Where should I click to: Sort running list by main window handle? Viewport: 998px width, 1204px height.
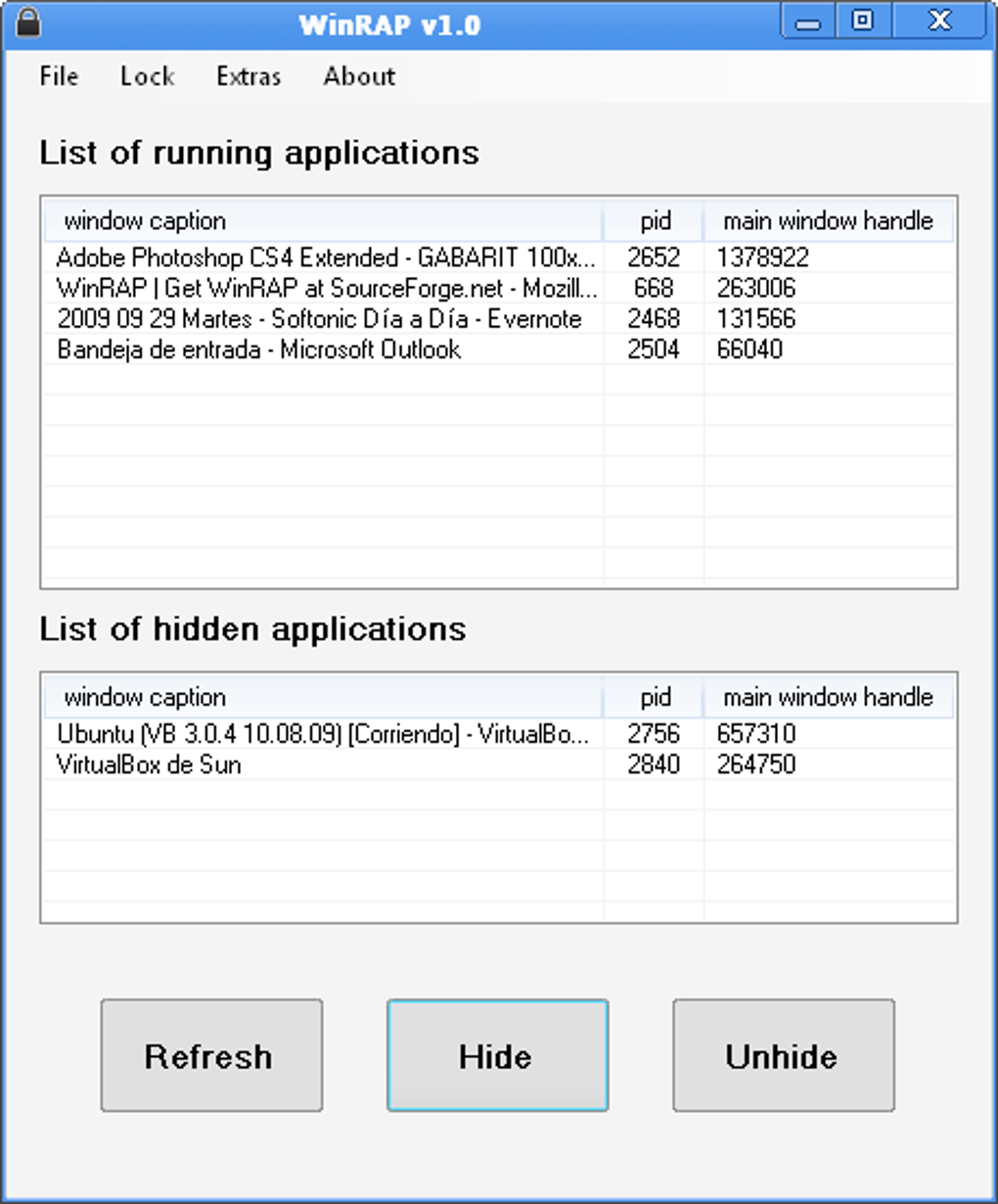(828, 221)
